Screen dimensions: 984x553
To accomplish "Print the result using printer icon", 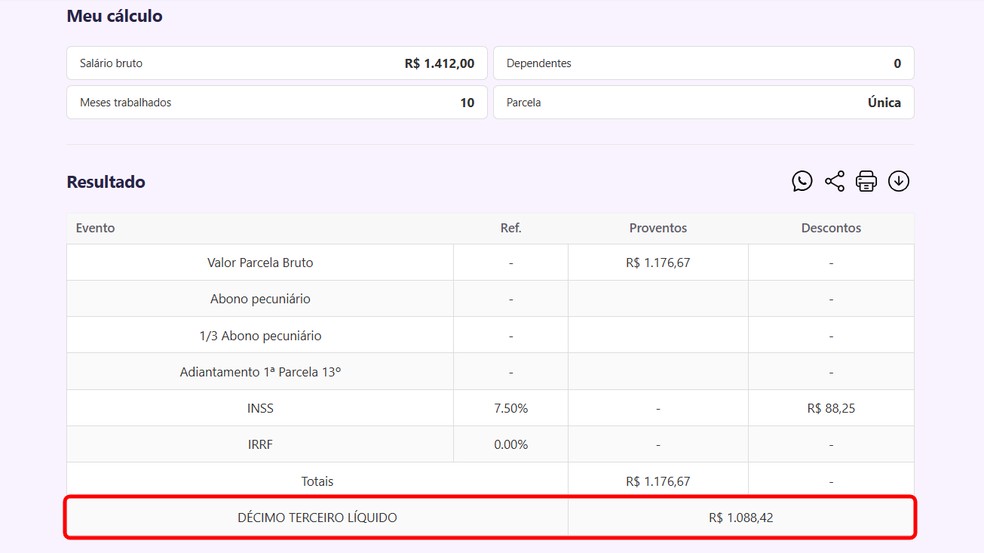I will point(866,181).
